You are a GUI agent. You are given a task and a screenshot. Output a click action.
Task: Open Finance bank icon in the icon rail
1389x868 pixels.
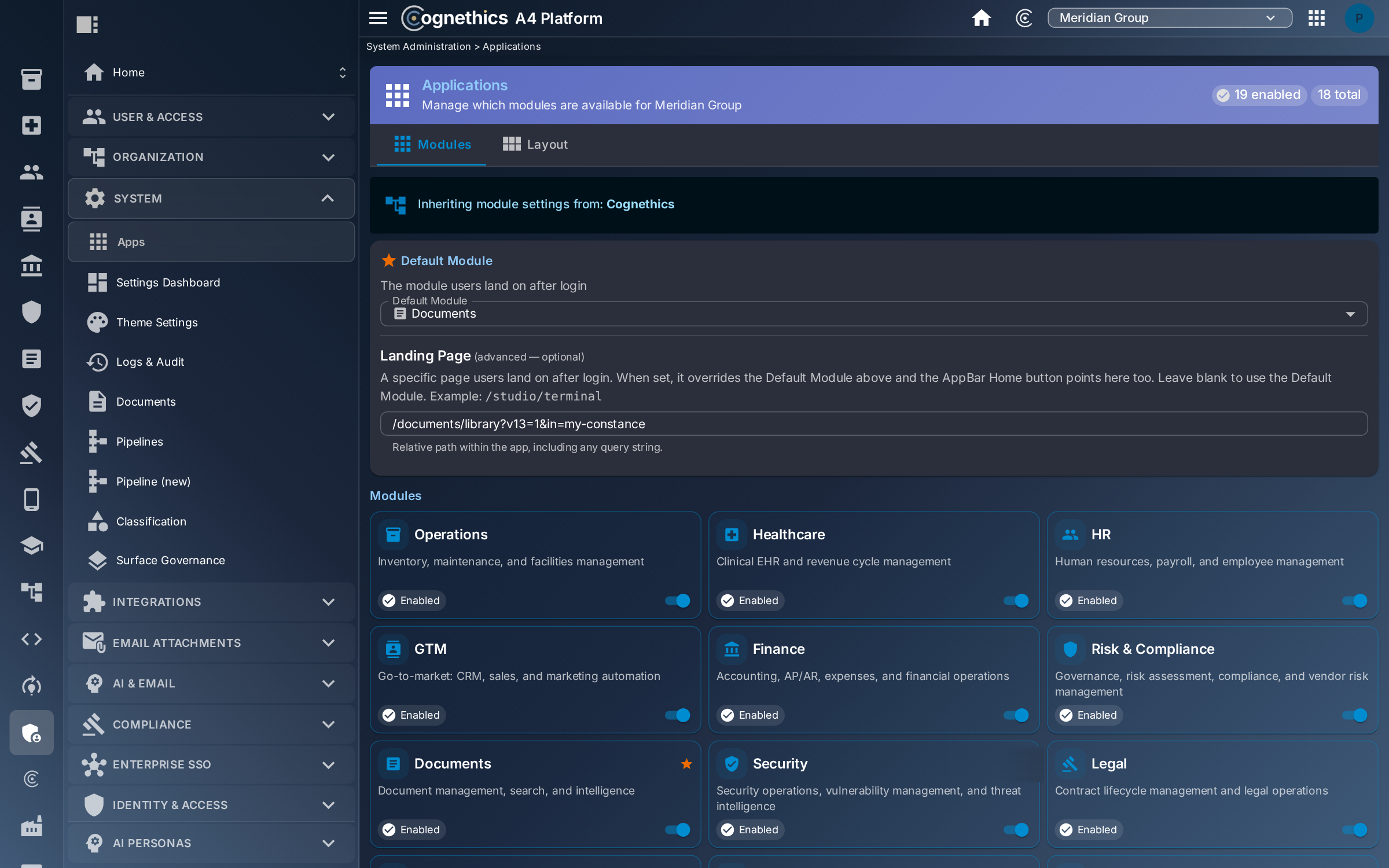pyautogui.click(x=31, y=266)
